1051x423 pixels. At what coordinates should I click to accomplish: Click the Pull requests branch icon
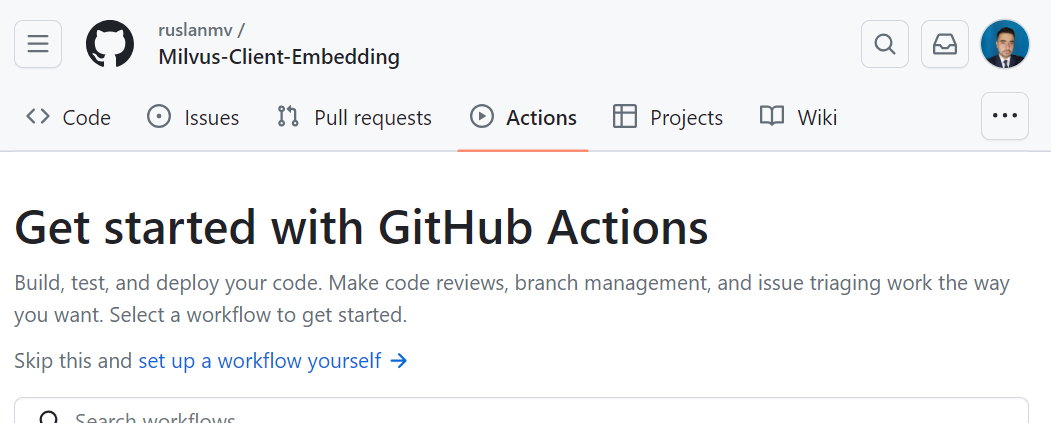[288, 117]
